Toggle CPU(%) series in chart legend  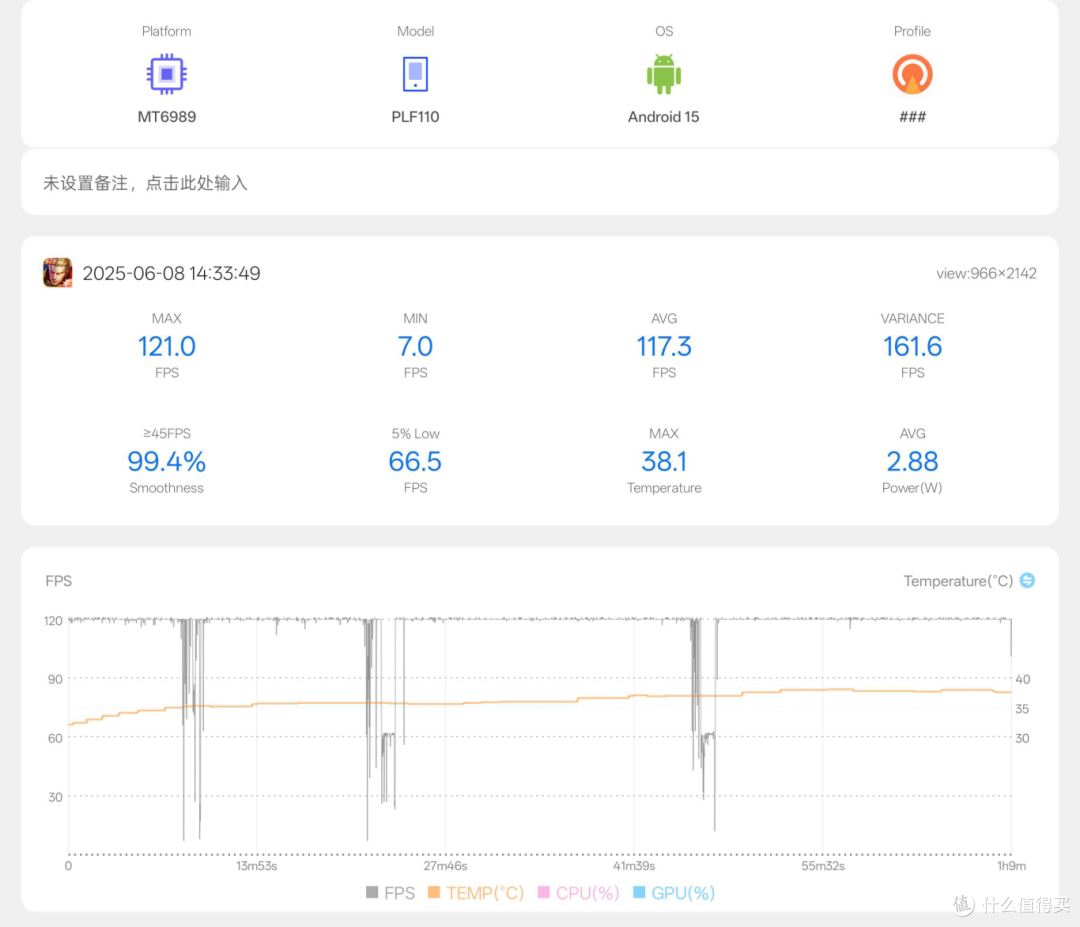tap(579, 893)
